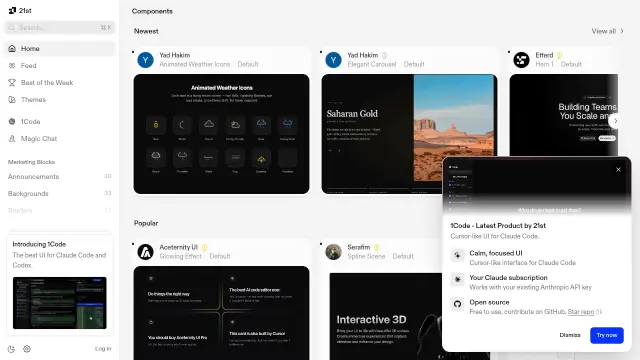Viewport: 640px width, 360px height.
Task: Click the Try now button
Action: click(607, 335)
